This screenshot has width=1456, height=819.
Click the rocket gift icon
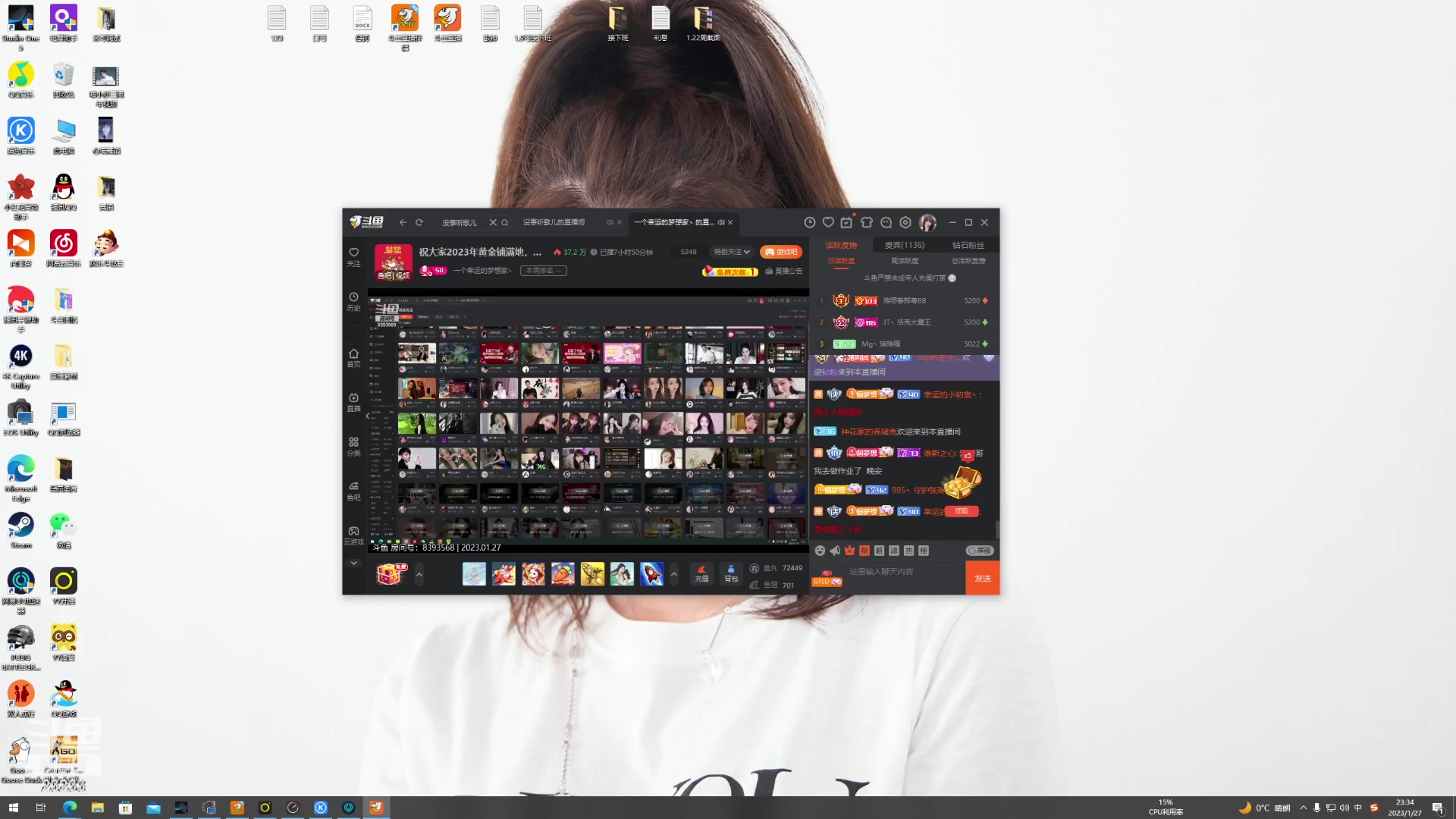(651, 574)
